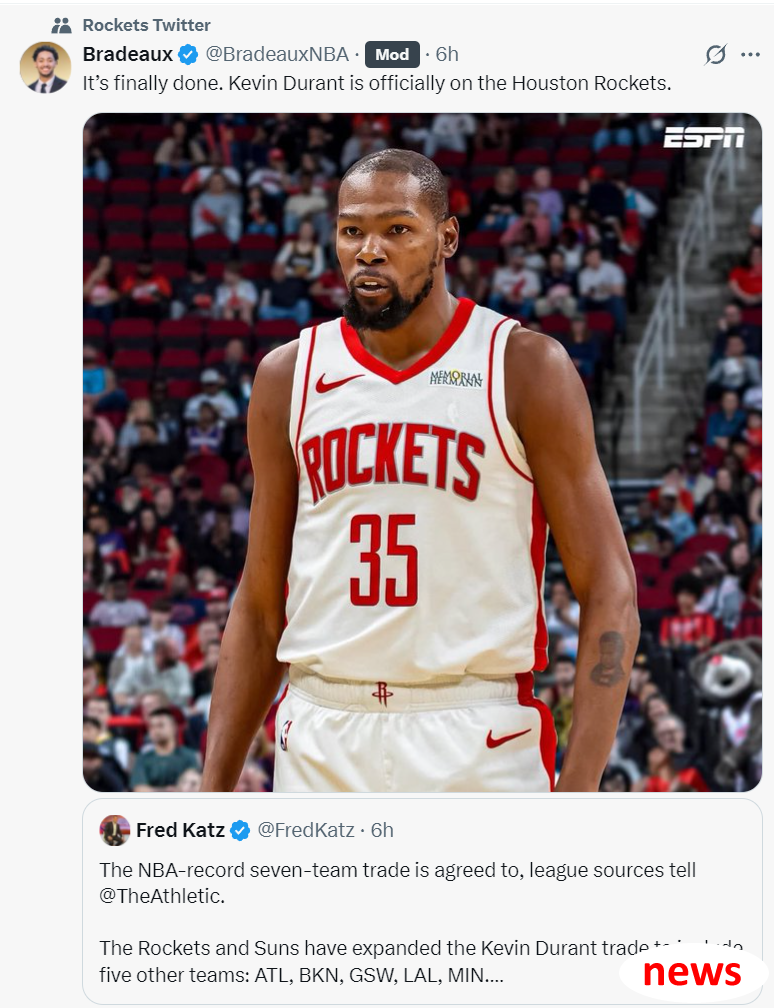
Task: Click Bradeaux's profile avatar
Action: click(x=45, y=68)
